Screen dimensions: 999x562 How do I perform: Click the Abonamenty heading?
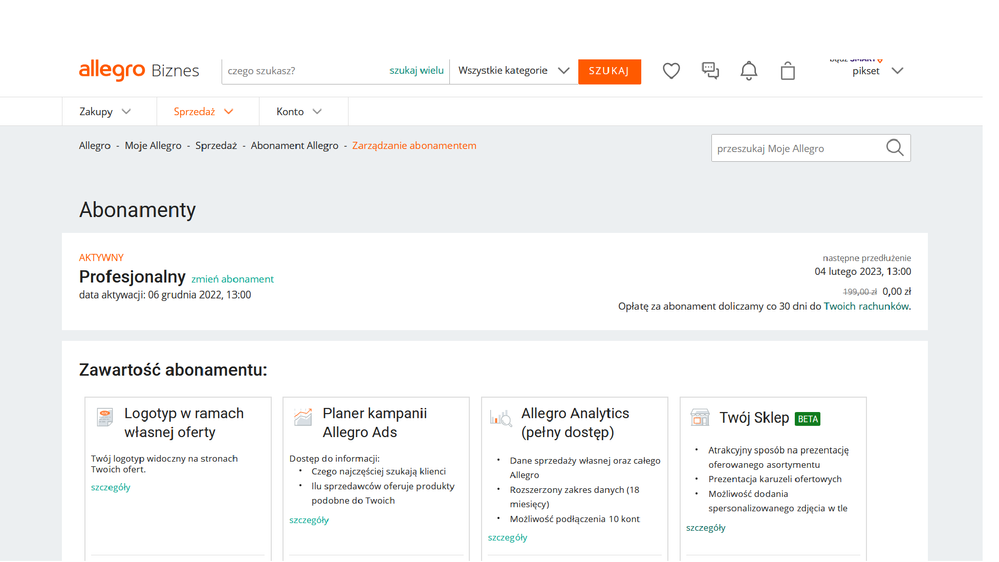click(137, 210)
